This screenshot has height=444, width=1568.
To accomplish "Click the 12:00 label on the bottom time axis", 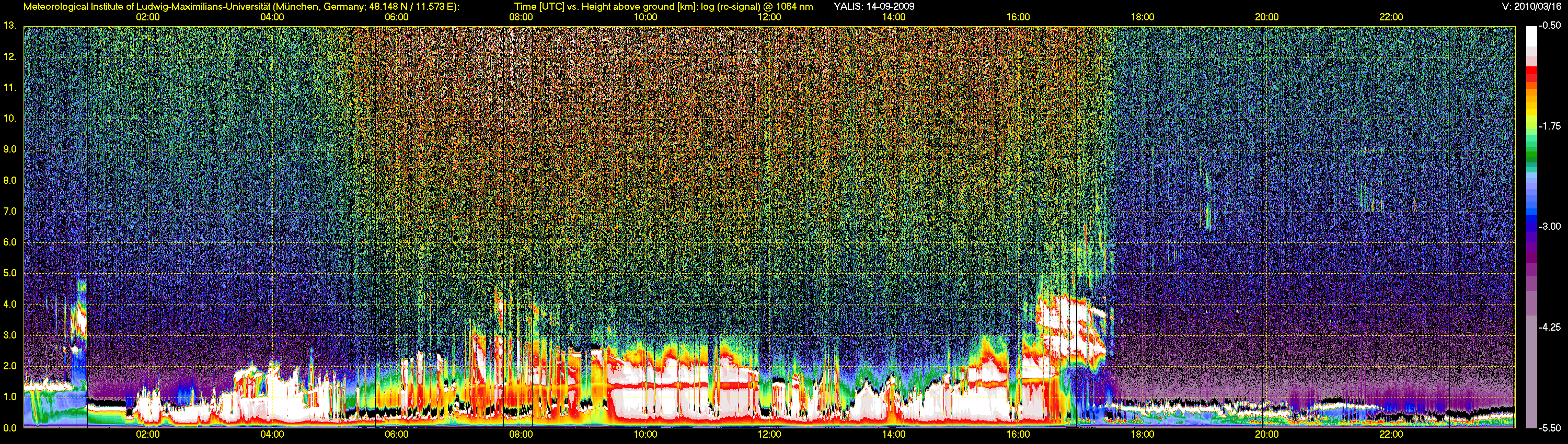I will (769, 434).
